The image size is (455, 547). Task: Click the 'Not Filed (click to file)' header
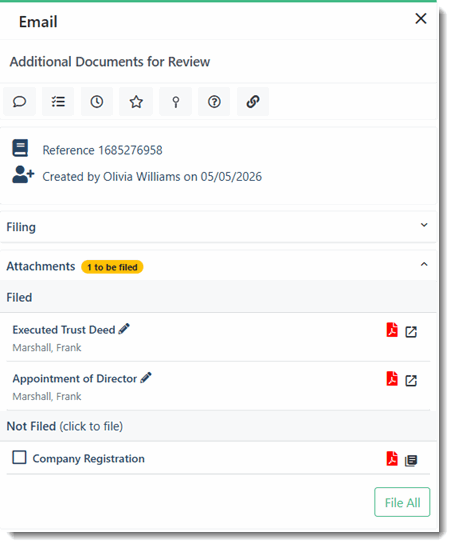(65, 426)
